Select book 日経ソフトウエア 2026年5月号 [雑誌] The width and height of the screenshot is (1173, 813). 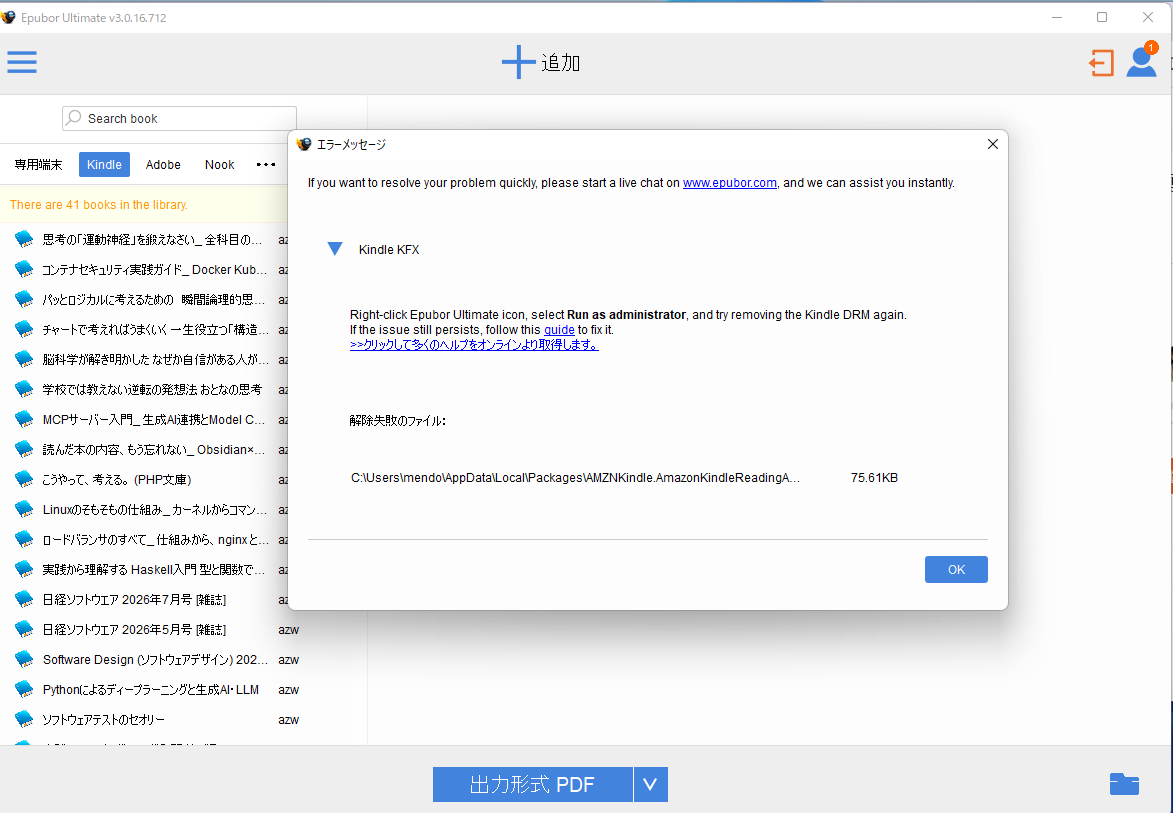tap(134, 629)
